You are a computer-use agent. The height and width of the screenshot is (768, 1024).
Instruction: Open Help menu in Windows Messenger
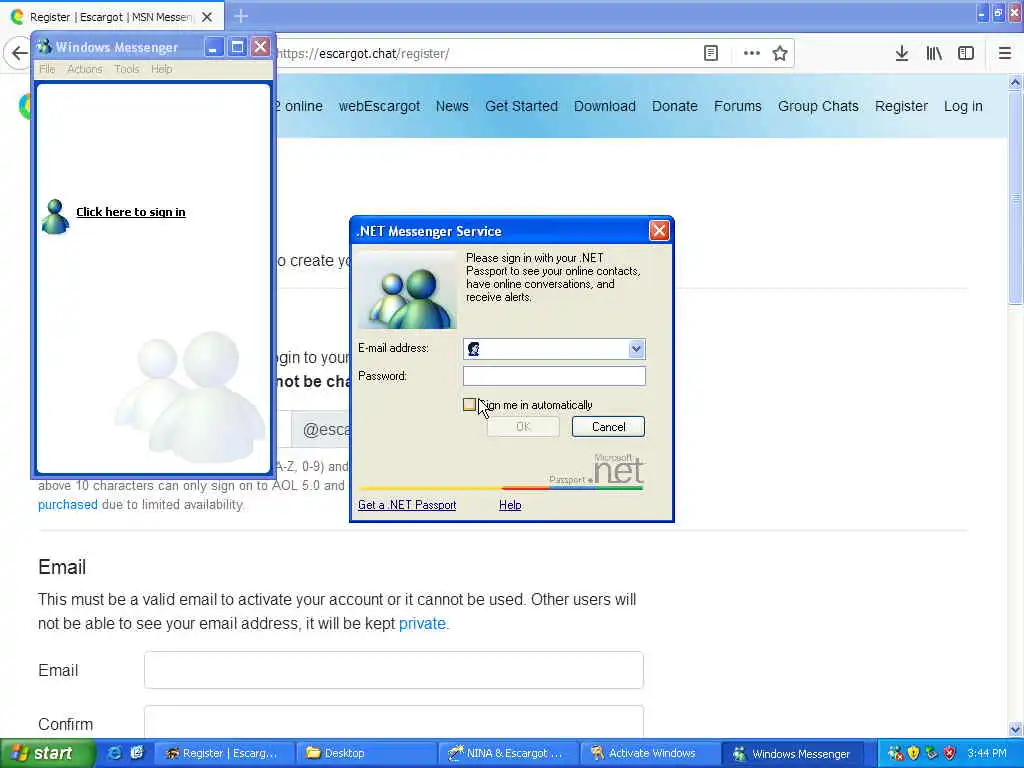click(162, 69)
